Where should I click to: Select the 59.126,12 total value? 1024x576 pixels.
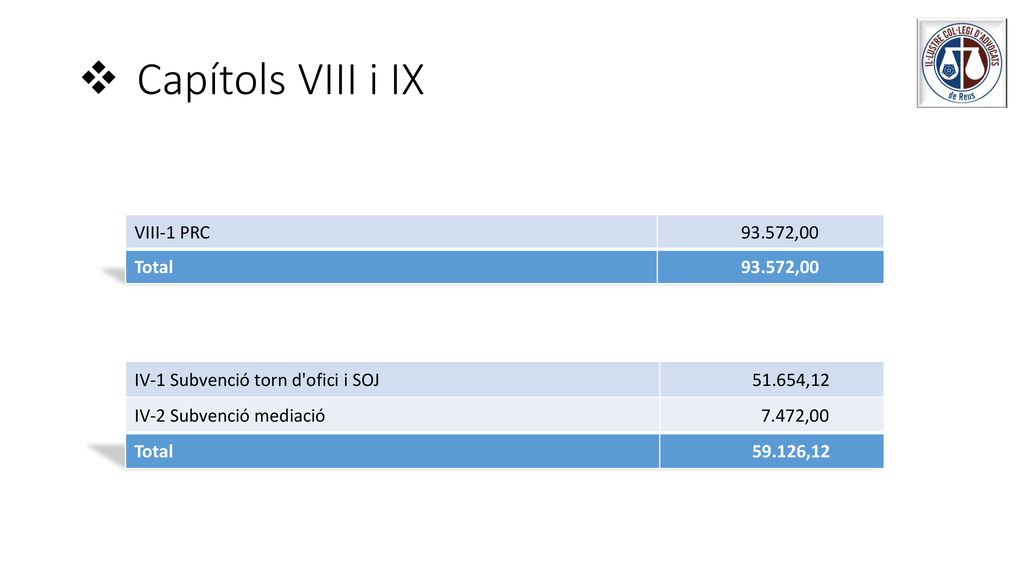point(790,451)
